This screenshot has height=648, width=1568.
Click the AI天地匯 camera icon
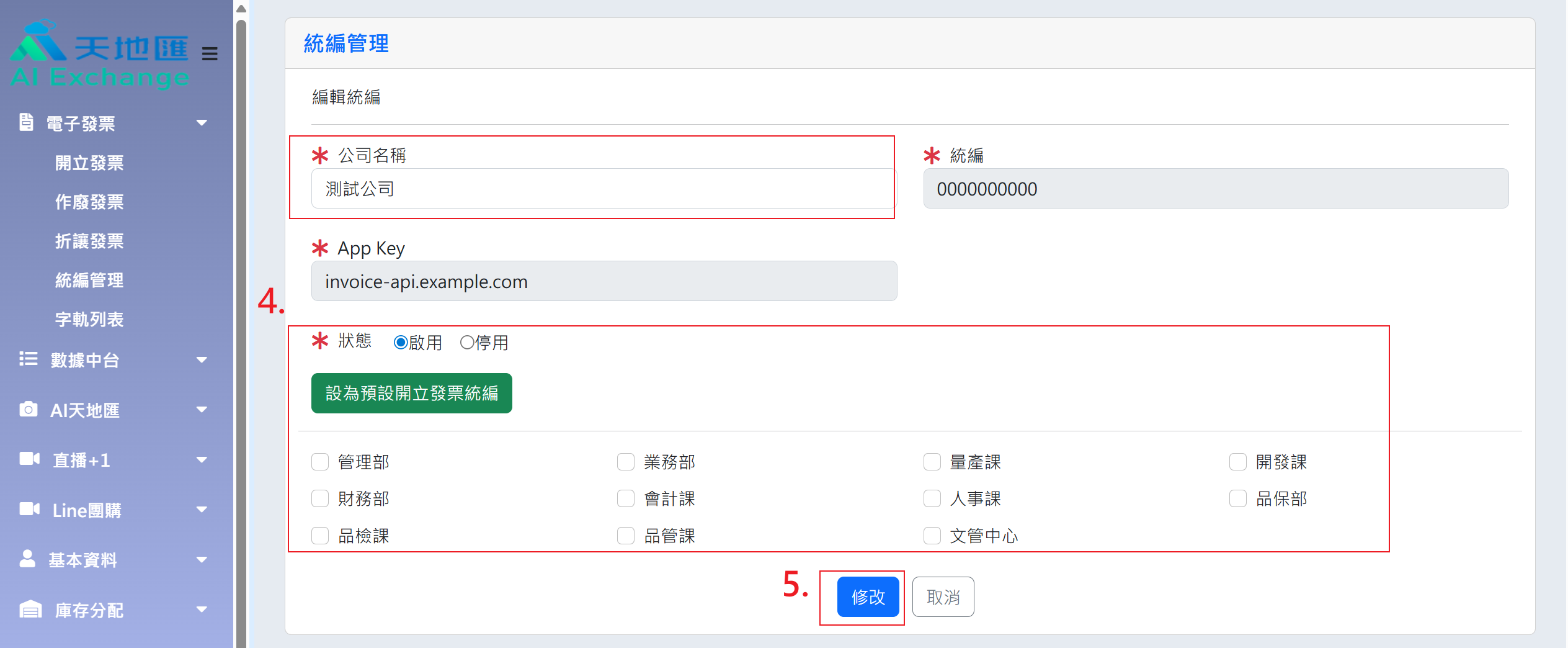tap(28, 409)
